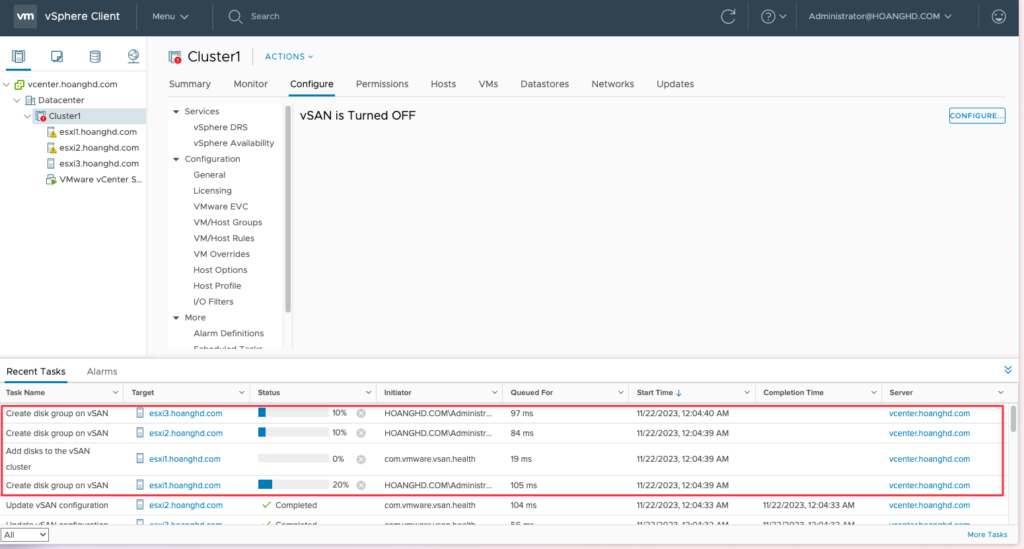Open the All task filter combo box

pos(25,535)
